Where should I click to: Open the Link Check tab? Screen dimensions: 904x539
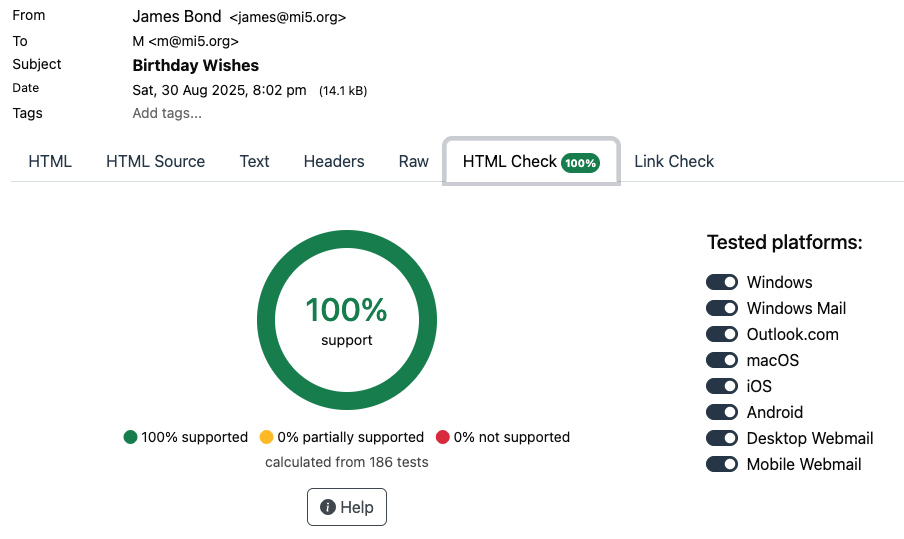pos(674,161)
